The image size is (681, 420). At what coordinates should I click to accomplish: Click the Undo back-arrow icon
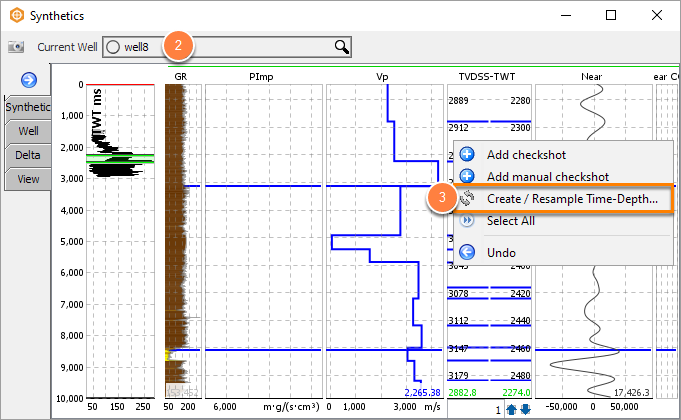point(467,252)
